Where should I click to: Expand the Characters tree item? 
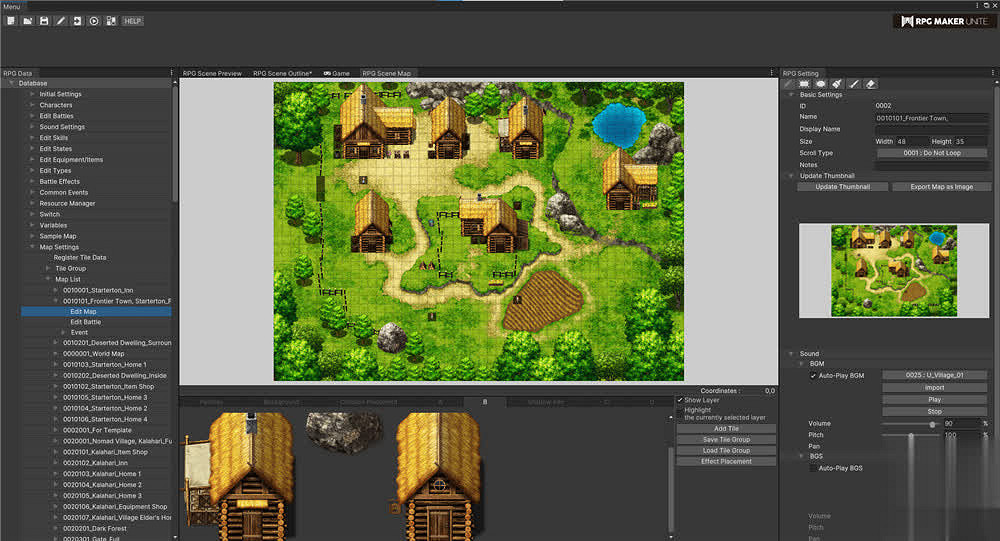tap(32, 105)
